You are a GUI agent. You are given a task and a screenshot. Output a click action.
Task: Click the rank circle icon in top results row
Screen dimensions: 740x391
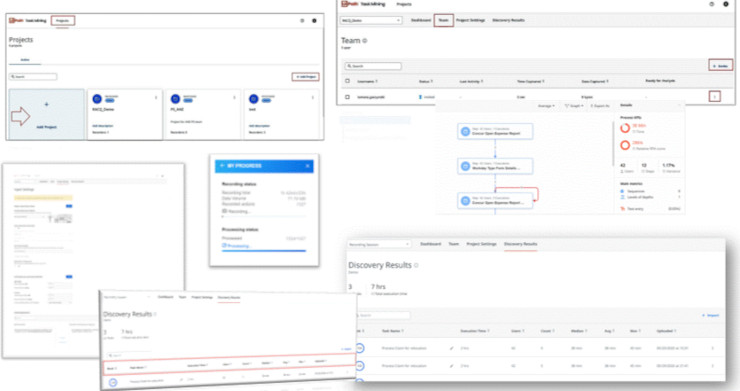pos(360,348)
